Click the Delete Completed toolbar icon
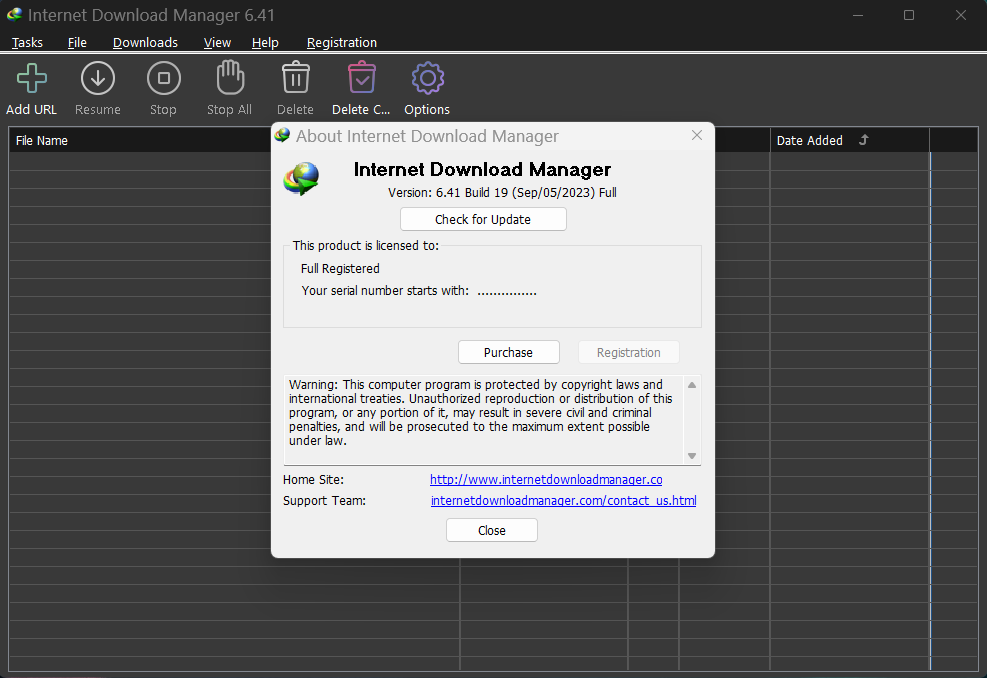Image resolution: width=987 pixels, height=678 pixels. pos(361,77)
